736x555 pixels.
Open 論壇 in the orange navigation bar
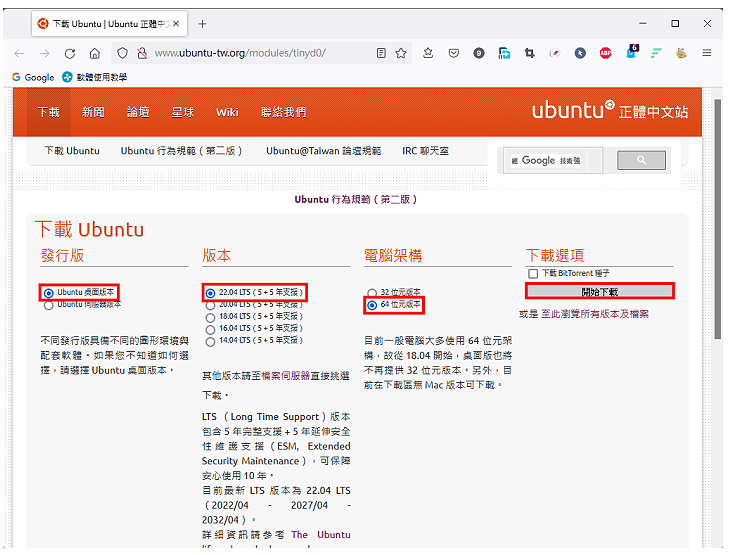pos(138,112)
